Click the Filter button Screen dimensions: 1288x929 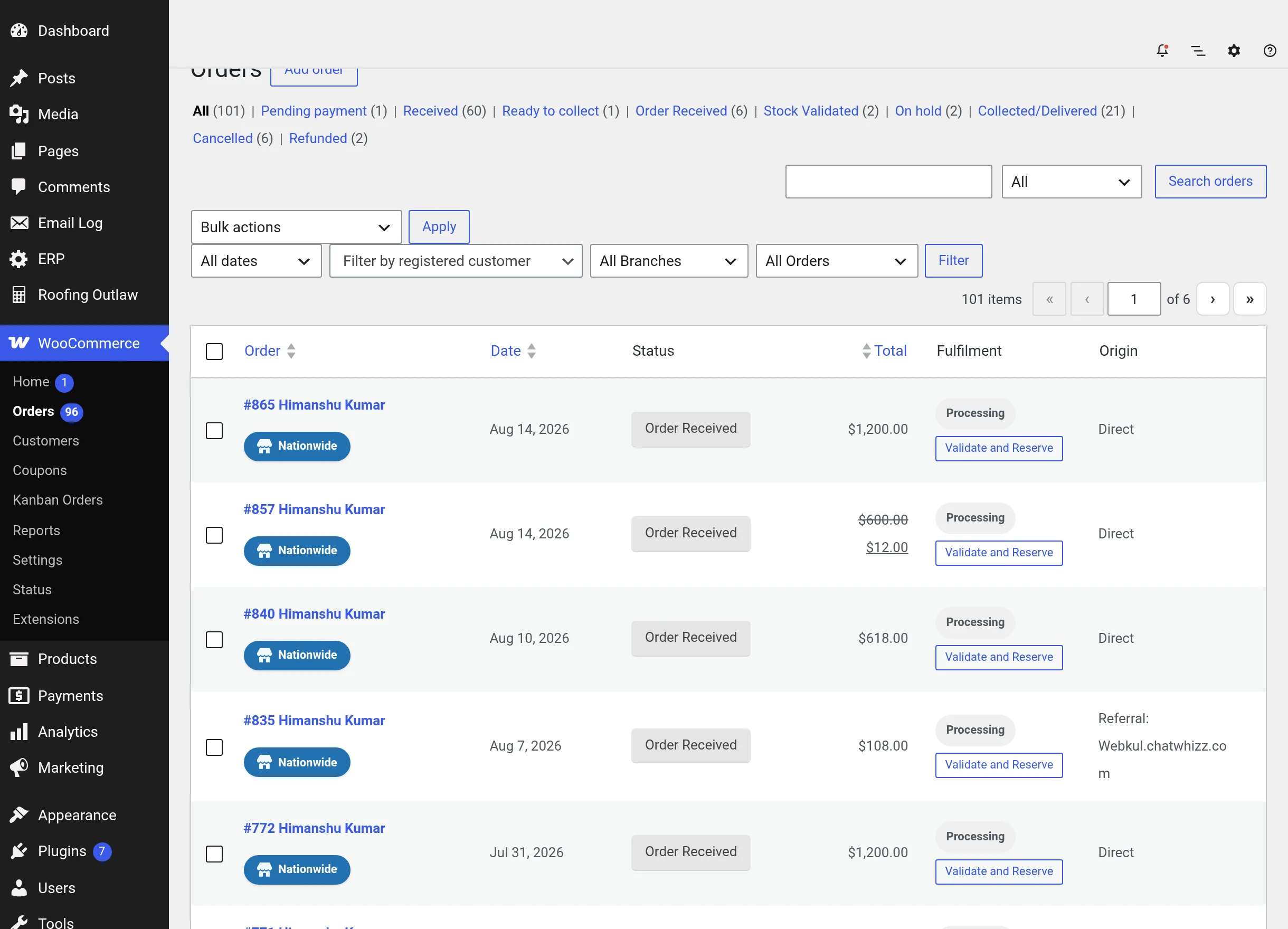(953, 261)
